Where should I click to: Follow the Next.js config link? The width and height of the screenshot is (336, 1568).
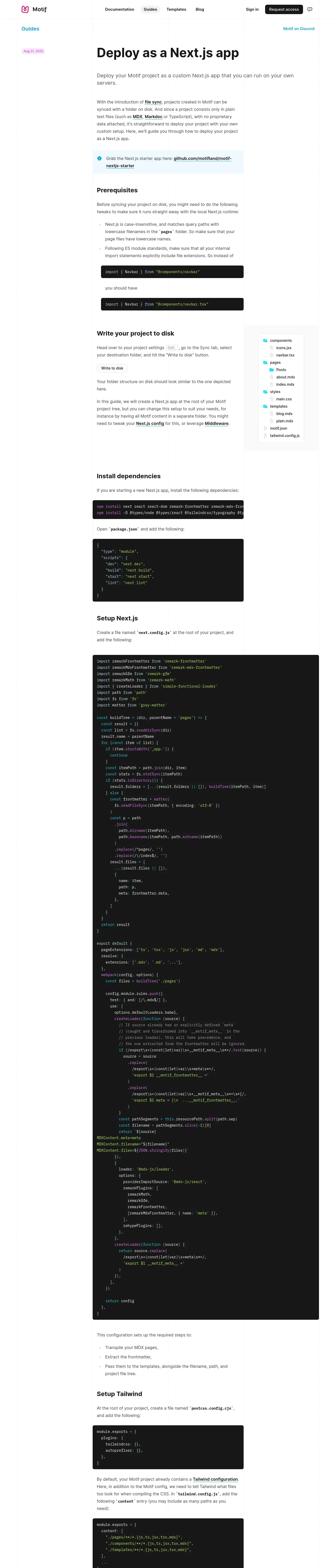coord(150,424)
